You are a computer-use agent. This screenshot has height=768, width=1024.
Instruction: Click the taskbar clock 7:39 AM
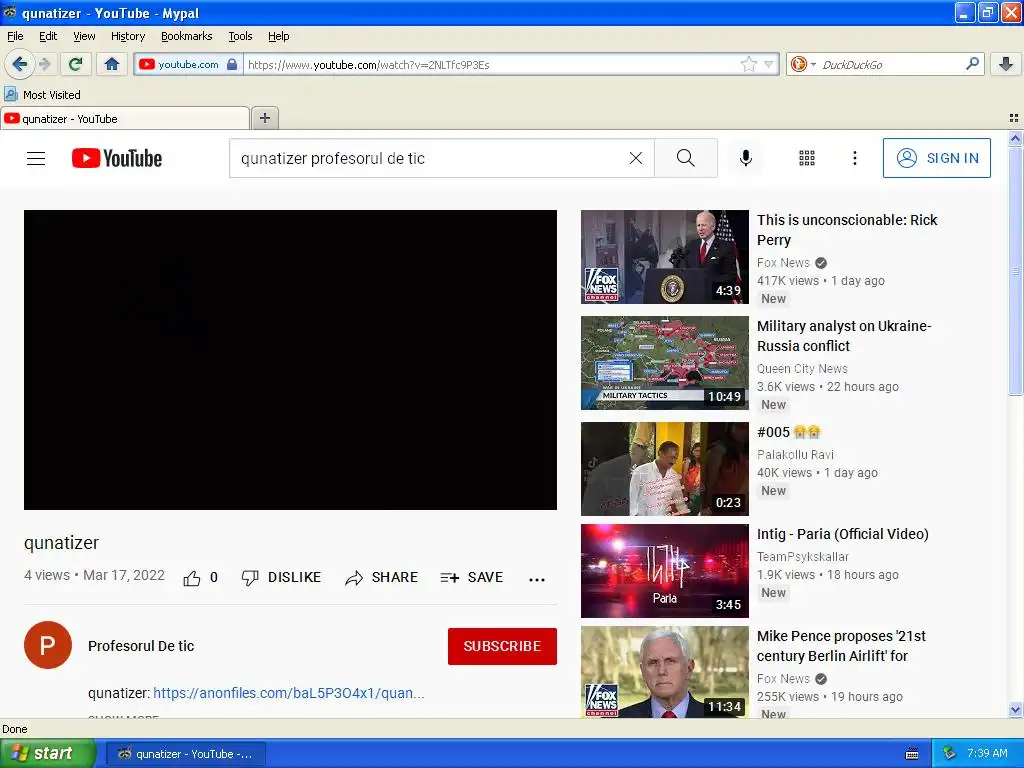click(987, 754)
